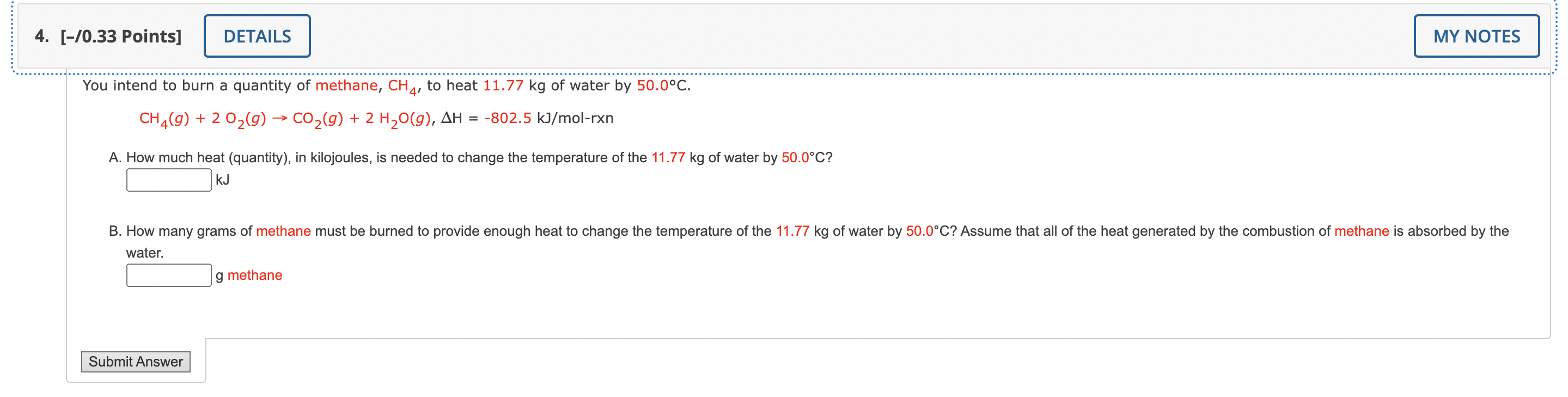Viewport: 1568px width, 397px height.
Task: Click the chemical equation for methane combustion
Action: [x=286, y=118]
